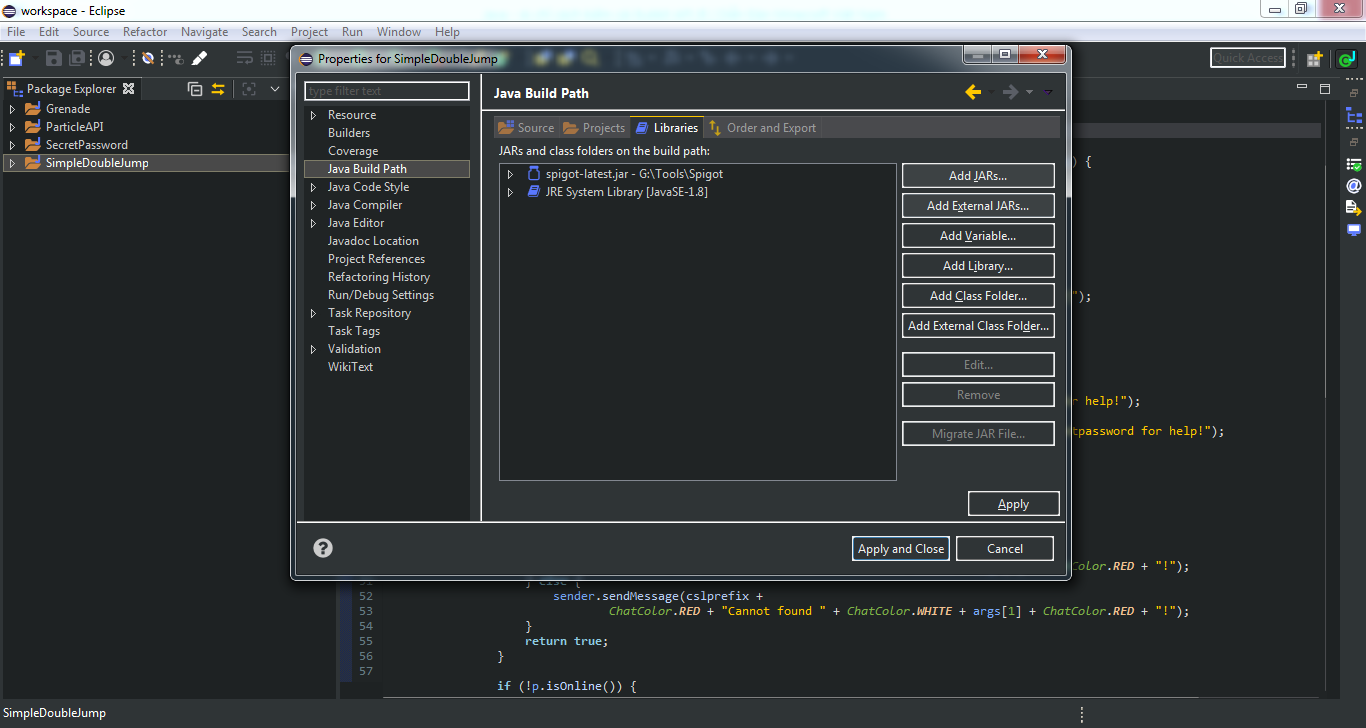
Task: Open the Refactor menu
Action: 145,32
